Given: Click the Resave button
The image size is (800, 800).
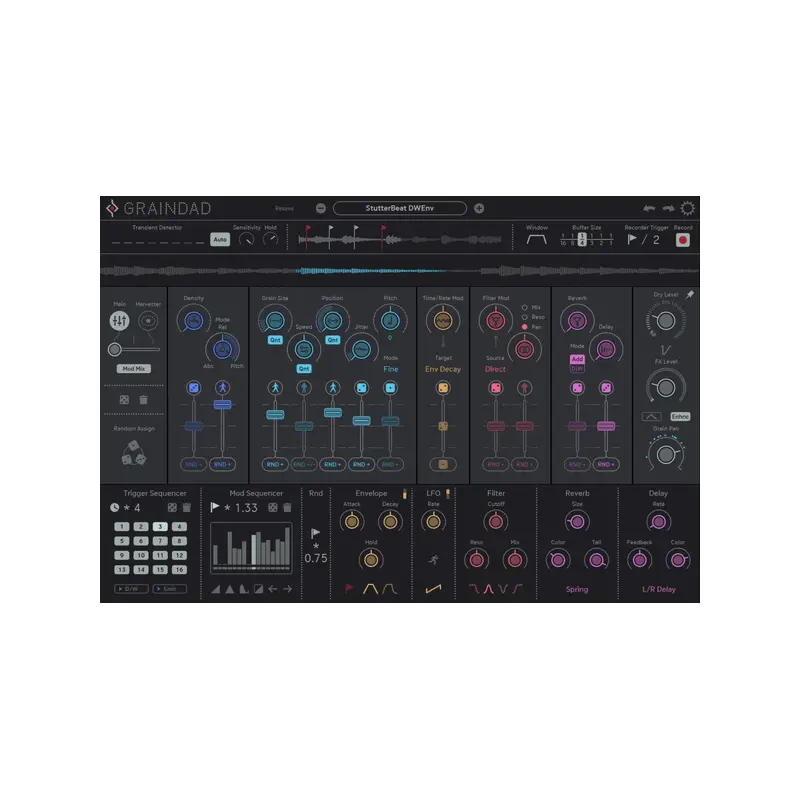Looking at the screenshot, I should click(284, 208).
